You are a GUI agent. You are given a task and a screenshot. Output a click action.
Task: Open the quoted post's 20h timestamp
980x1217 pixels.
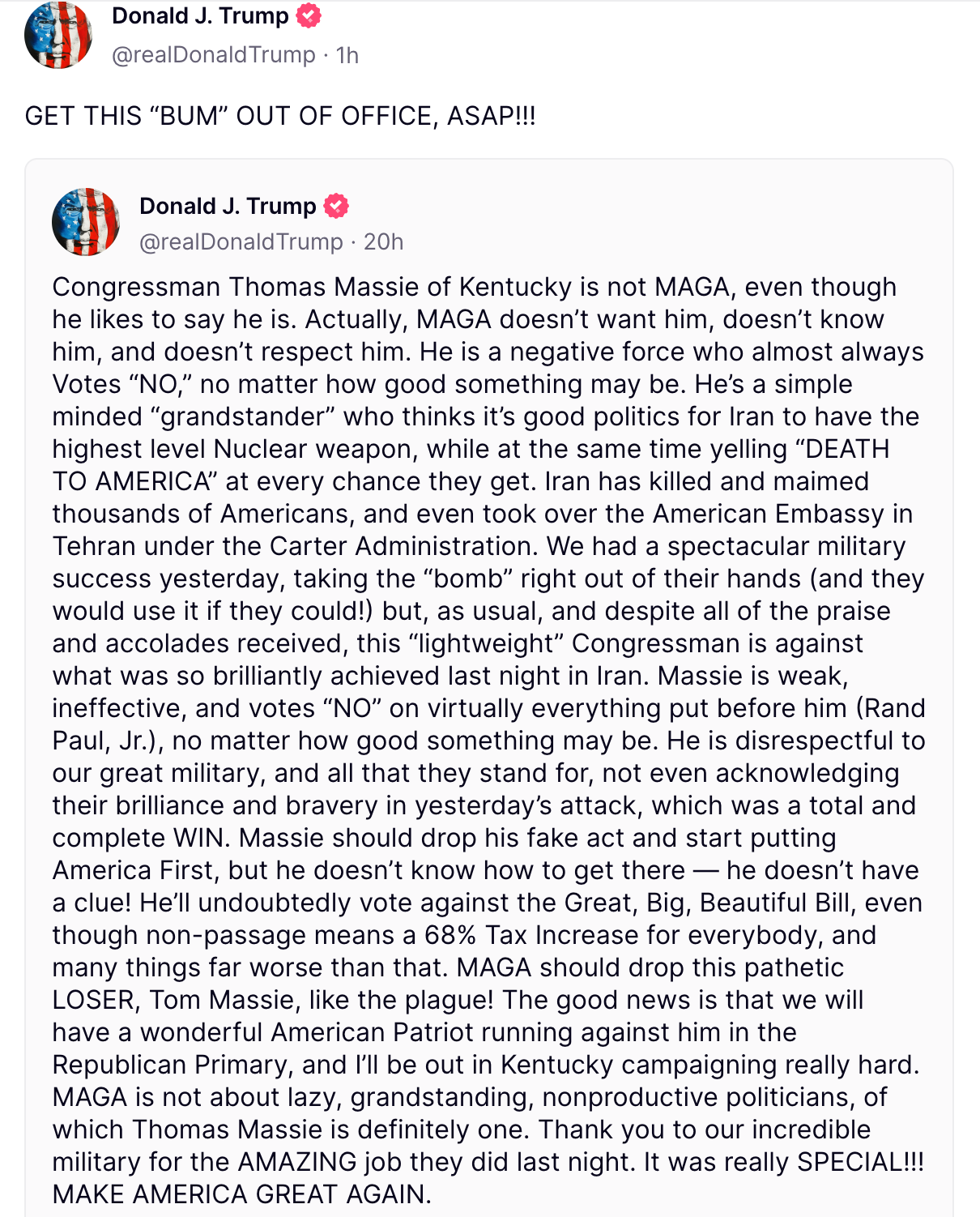coord(383,241)
